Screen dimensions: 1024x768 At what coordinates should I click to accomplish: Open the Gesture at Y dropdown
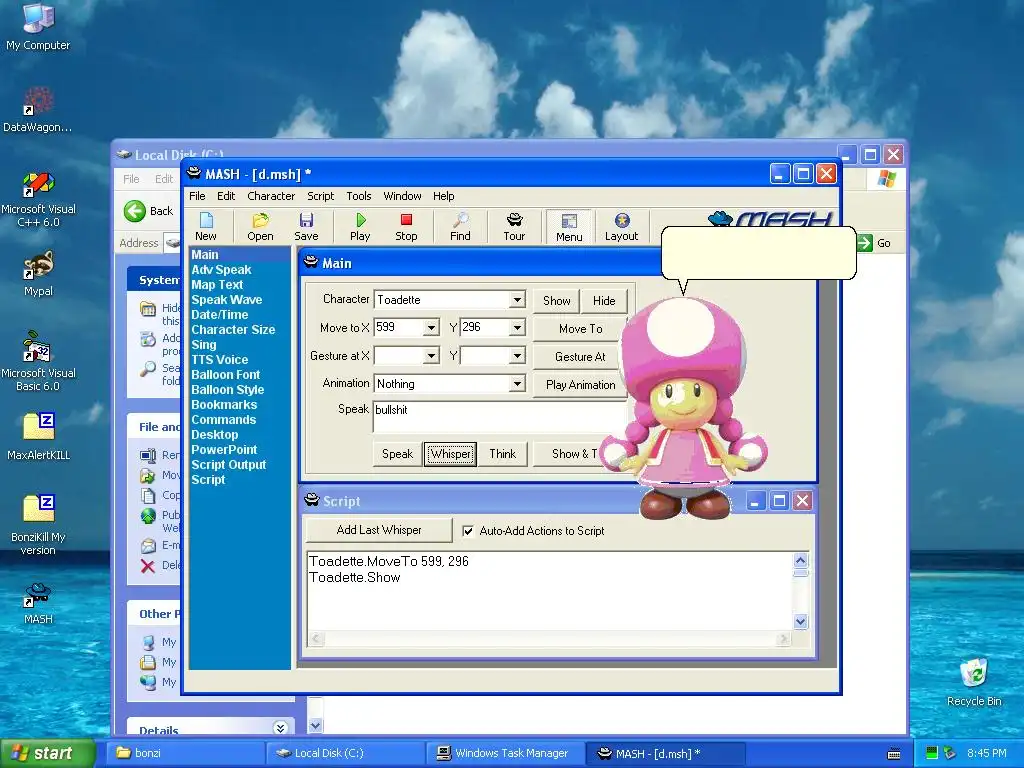click(x=517, y=356)
